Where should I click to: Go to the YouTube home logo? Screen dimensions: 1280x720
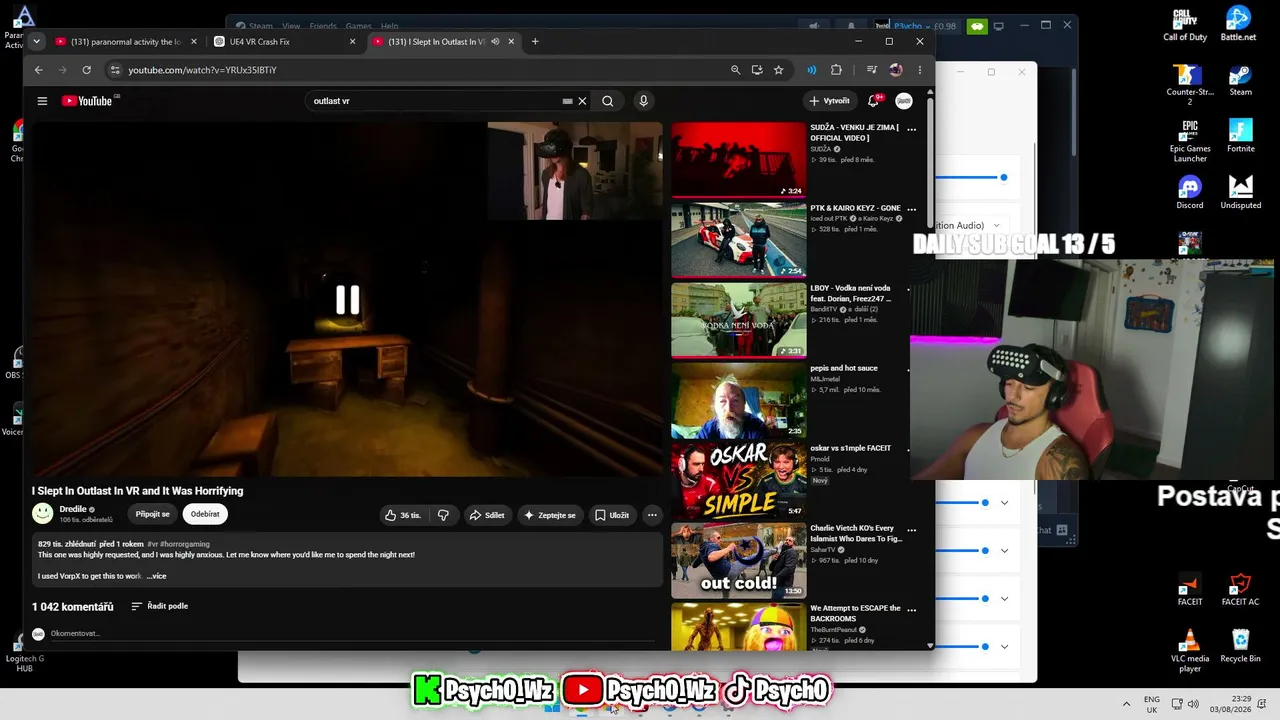[x=88, y=101]
